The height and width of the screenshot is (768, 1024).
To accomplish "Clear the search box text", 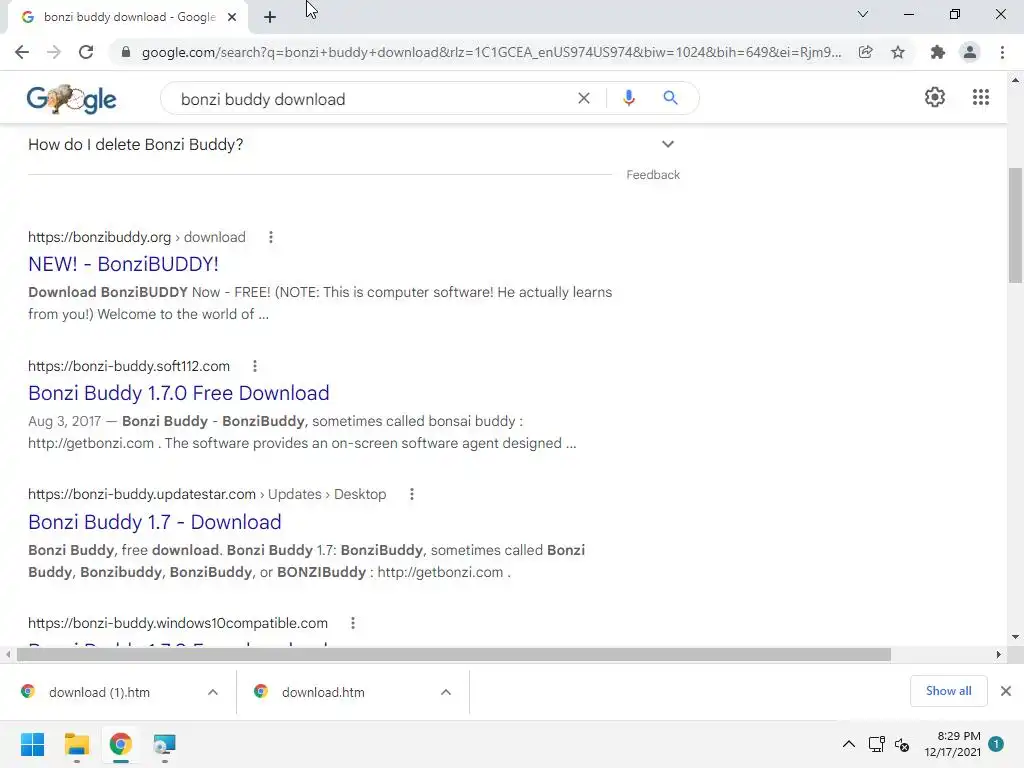I will pos(584,98).
